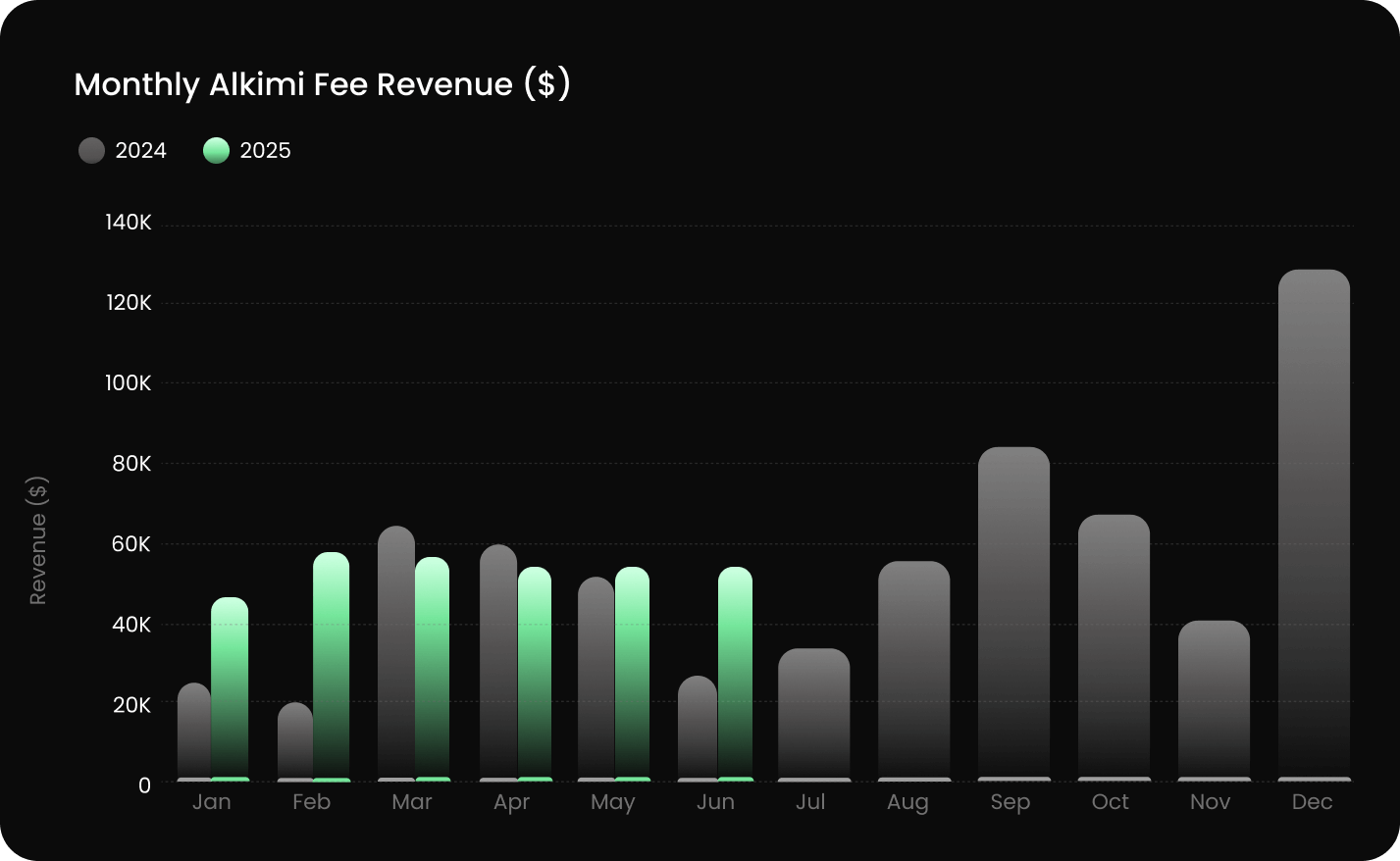Click the Monthly Alkimi Fee Revenue title
This screenshot has height=861, width=1400.
click(322, 84)
